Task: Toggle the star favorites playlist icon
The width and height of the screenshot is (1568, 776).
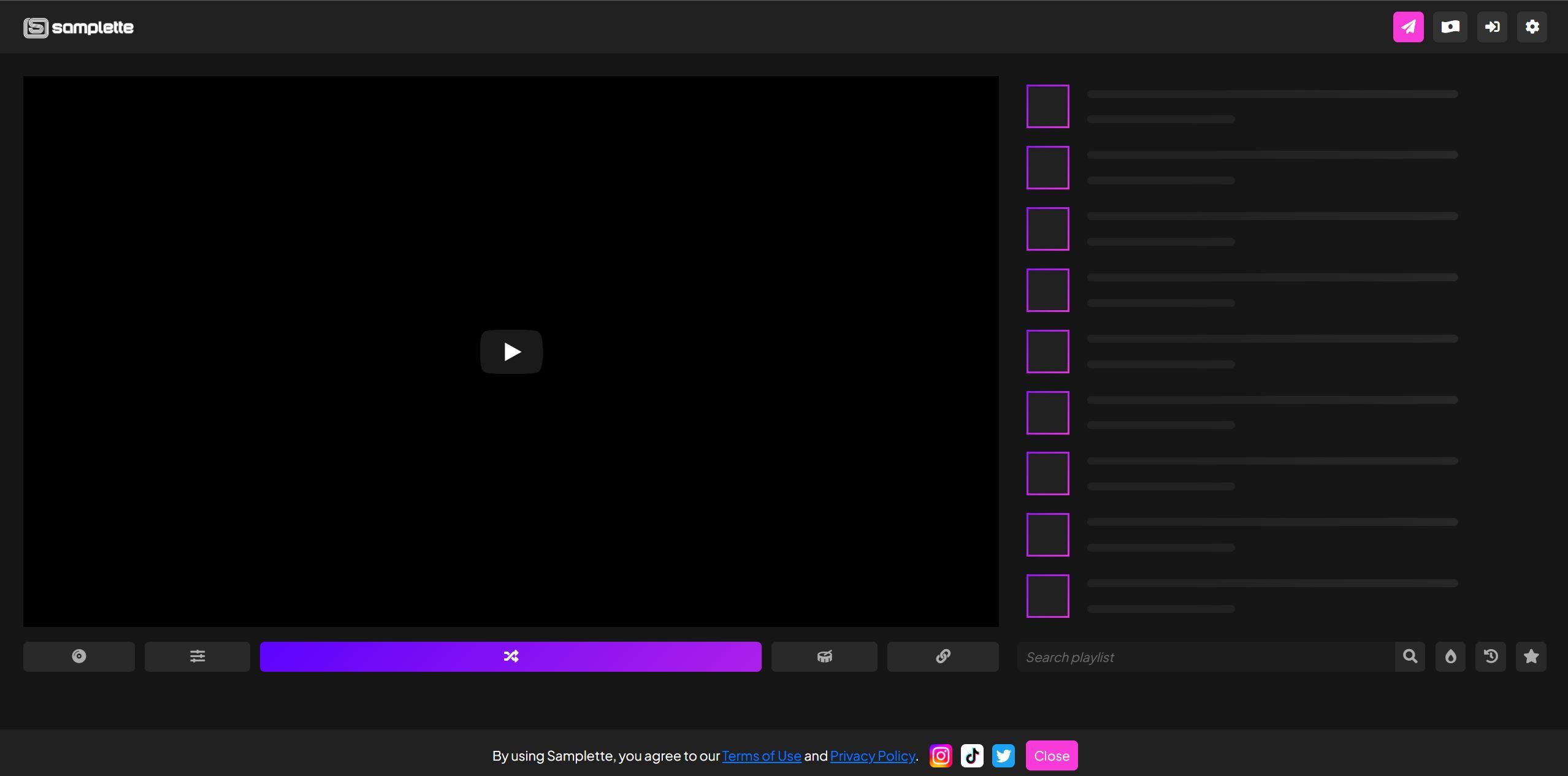Action: pos(1531,656)
